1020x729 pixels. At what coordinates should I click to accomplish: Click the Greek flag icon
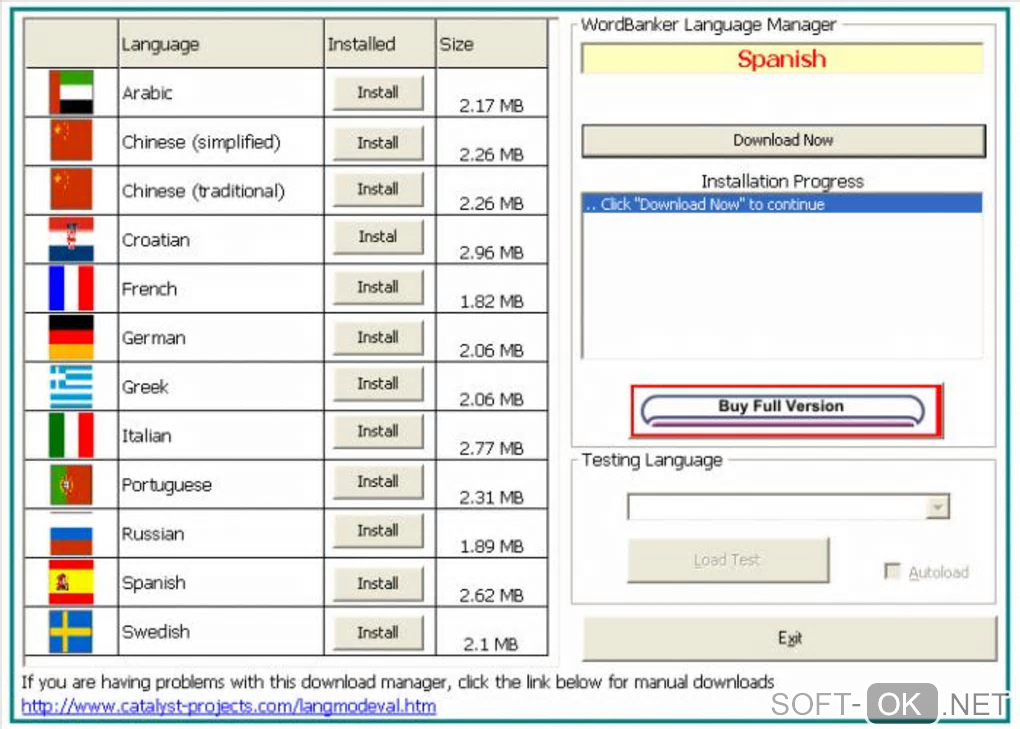tap(71, 386)
